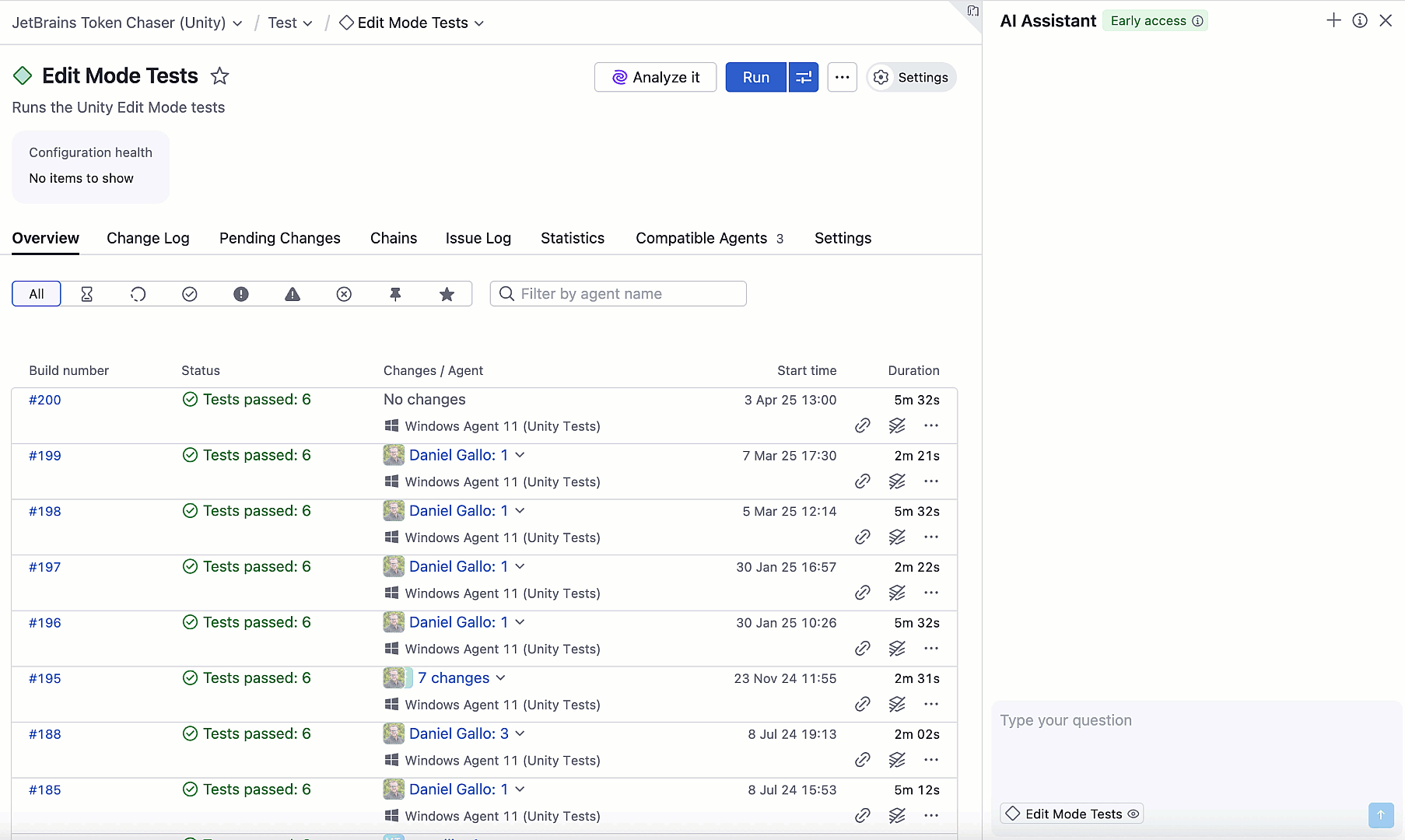Filter builds by failed exclamation icon
The image size is (1405, 840).
coord(241,294)
